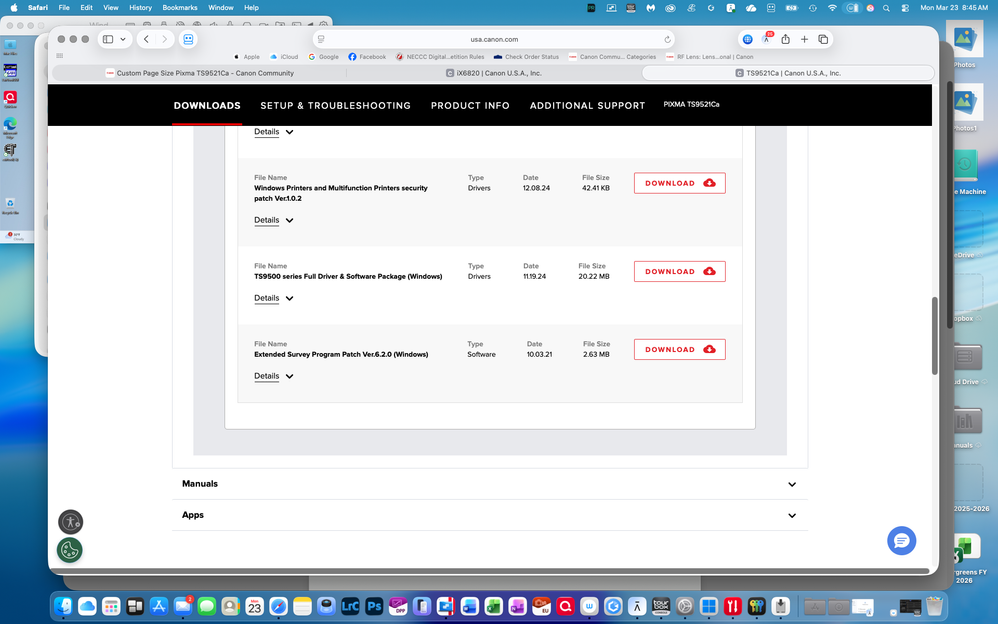Open NECCC Digital Competition Rules bookmark

point(440,57)
